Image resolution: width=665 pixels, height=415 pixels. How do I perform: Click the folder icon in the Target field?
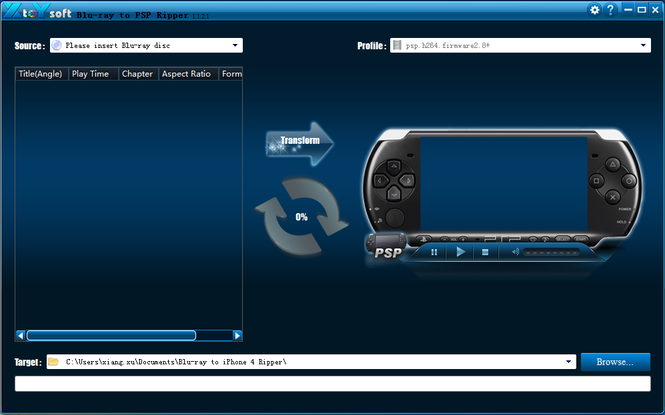point(53,362)
